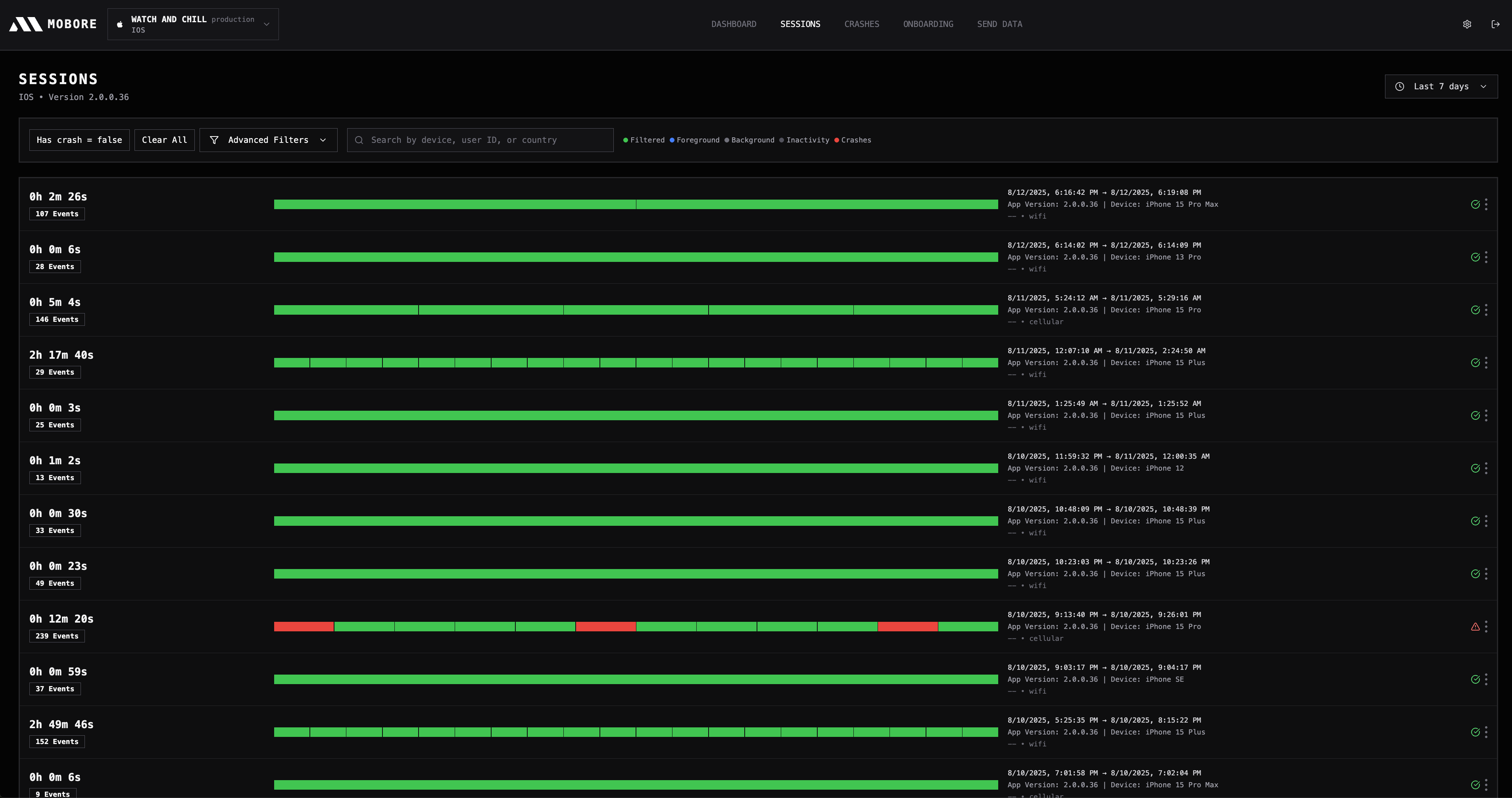The image size is (1512, 798).
Task: Open more options for 13 Events session
Action: coord(1486,468)
